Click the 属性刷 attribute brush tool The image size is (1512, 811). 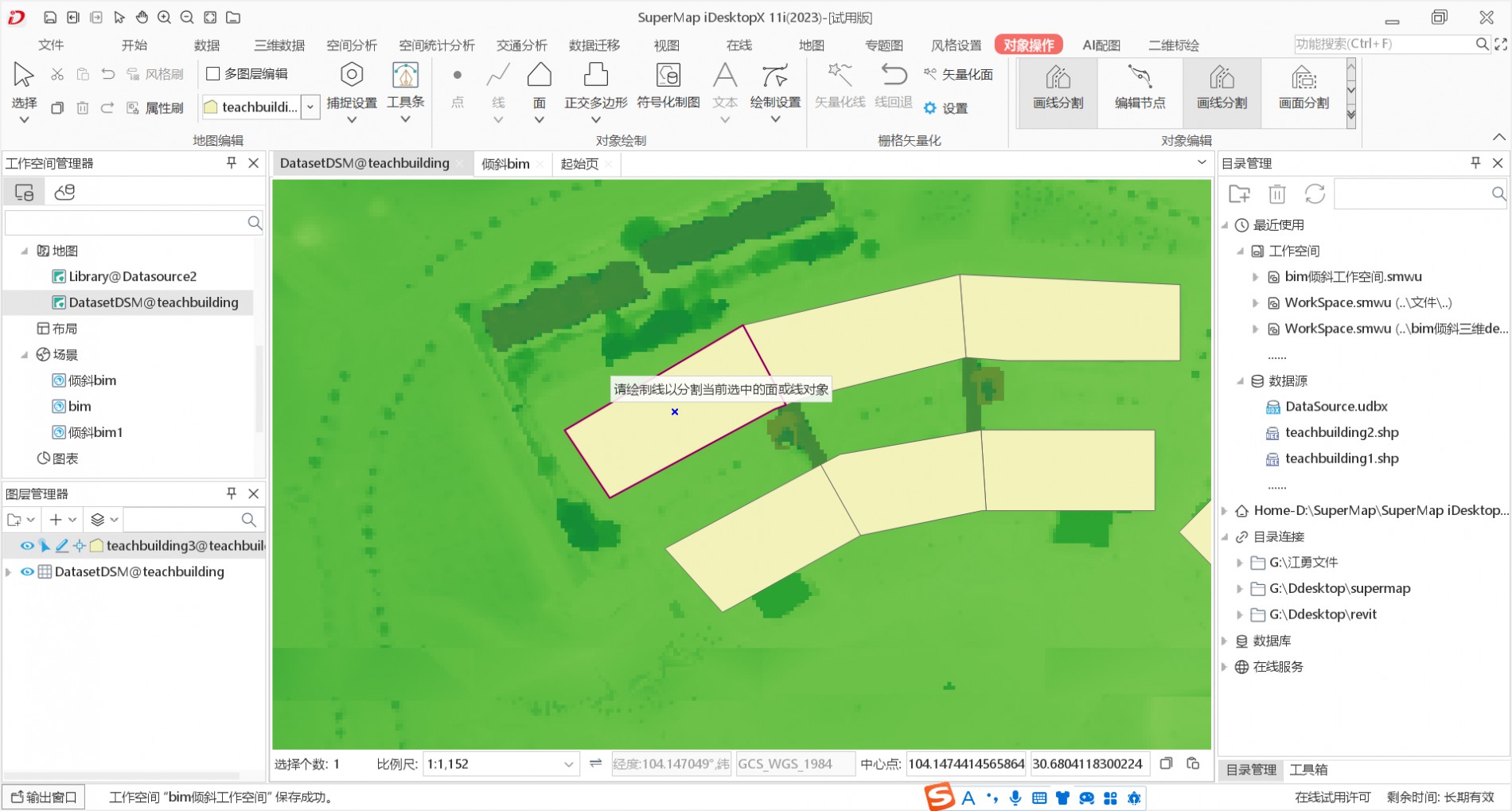coord(156,107)
